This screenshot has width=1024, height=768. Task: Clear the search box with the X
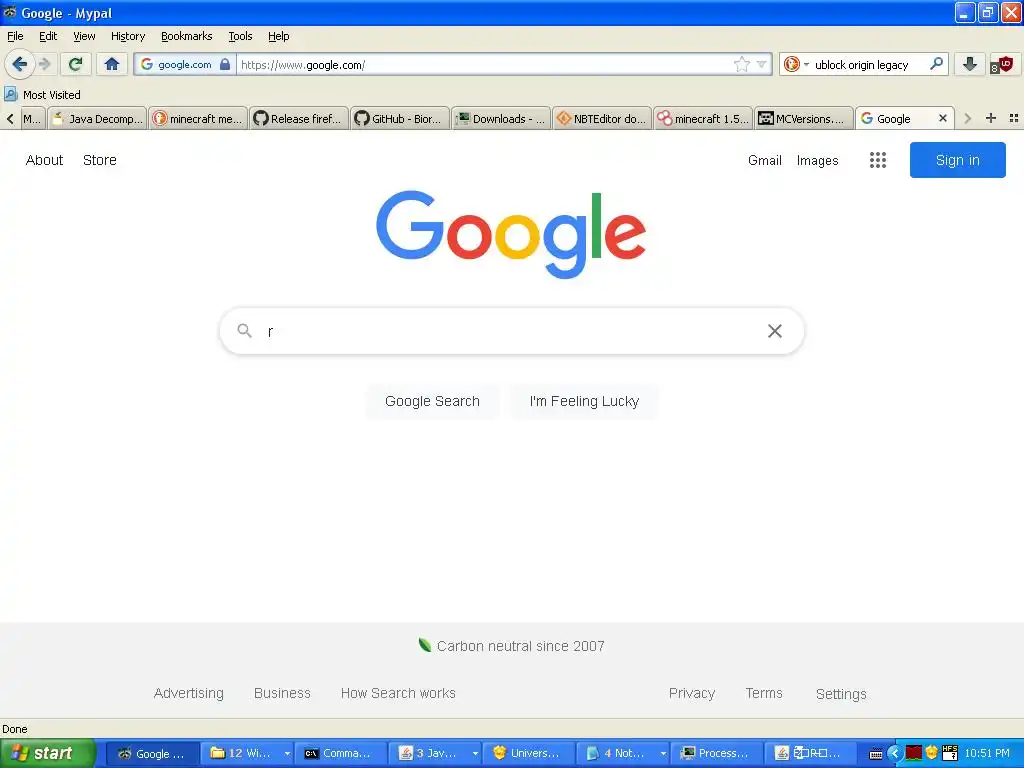point(775,331)
